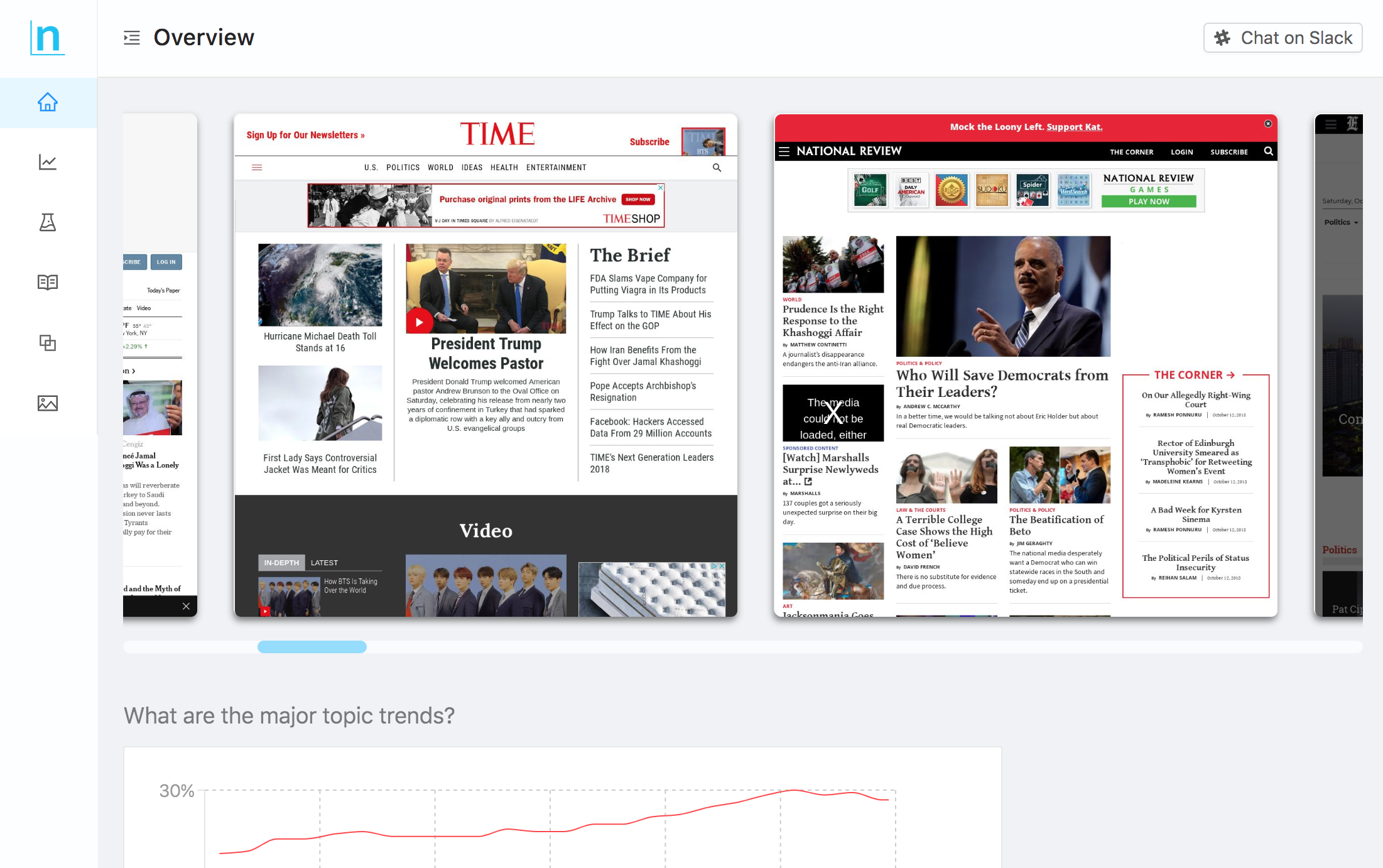Click the 'SHOP NOW' ad button

pos(638,200)
